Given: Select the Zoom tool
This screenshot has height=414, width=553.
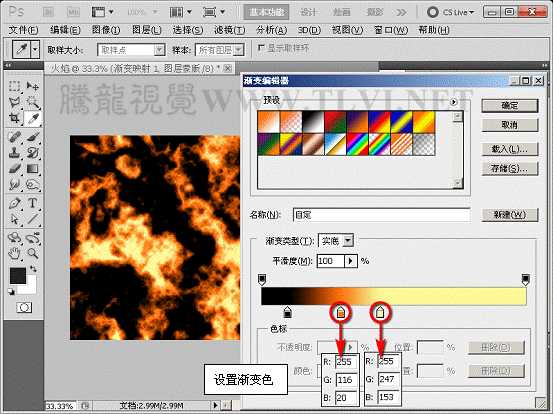Looking at the screenshot, I should 33,253.
